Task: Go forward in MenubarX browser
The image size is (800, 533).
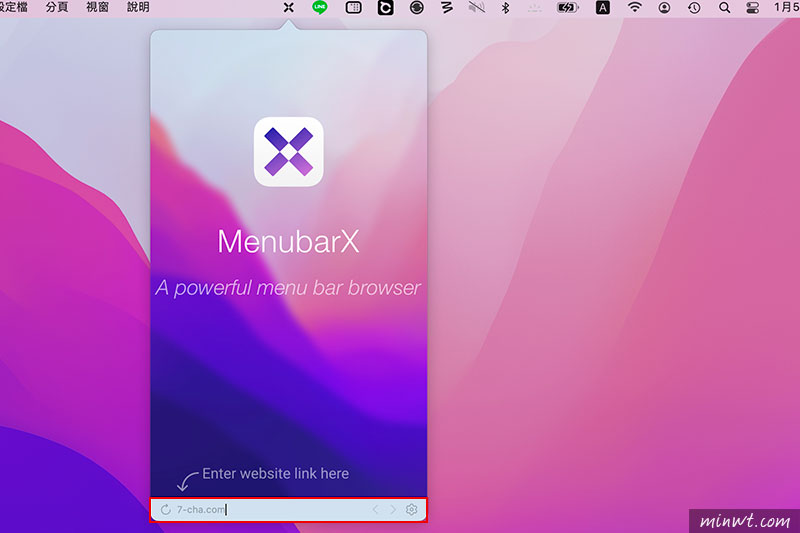Action: (x=393, y=510)
